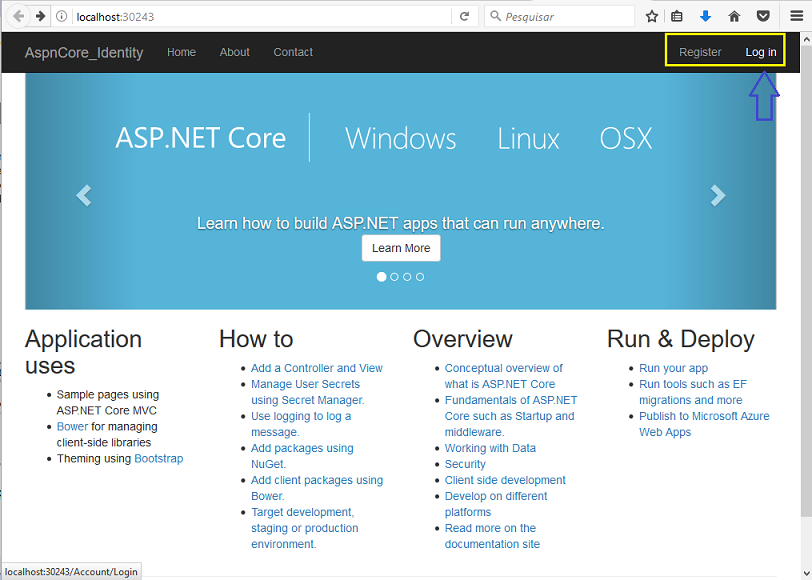Open Manage User Secrets link
Viewport: 812px width, 580px height.
coord(308,392)
